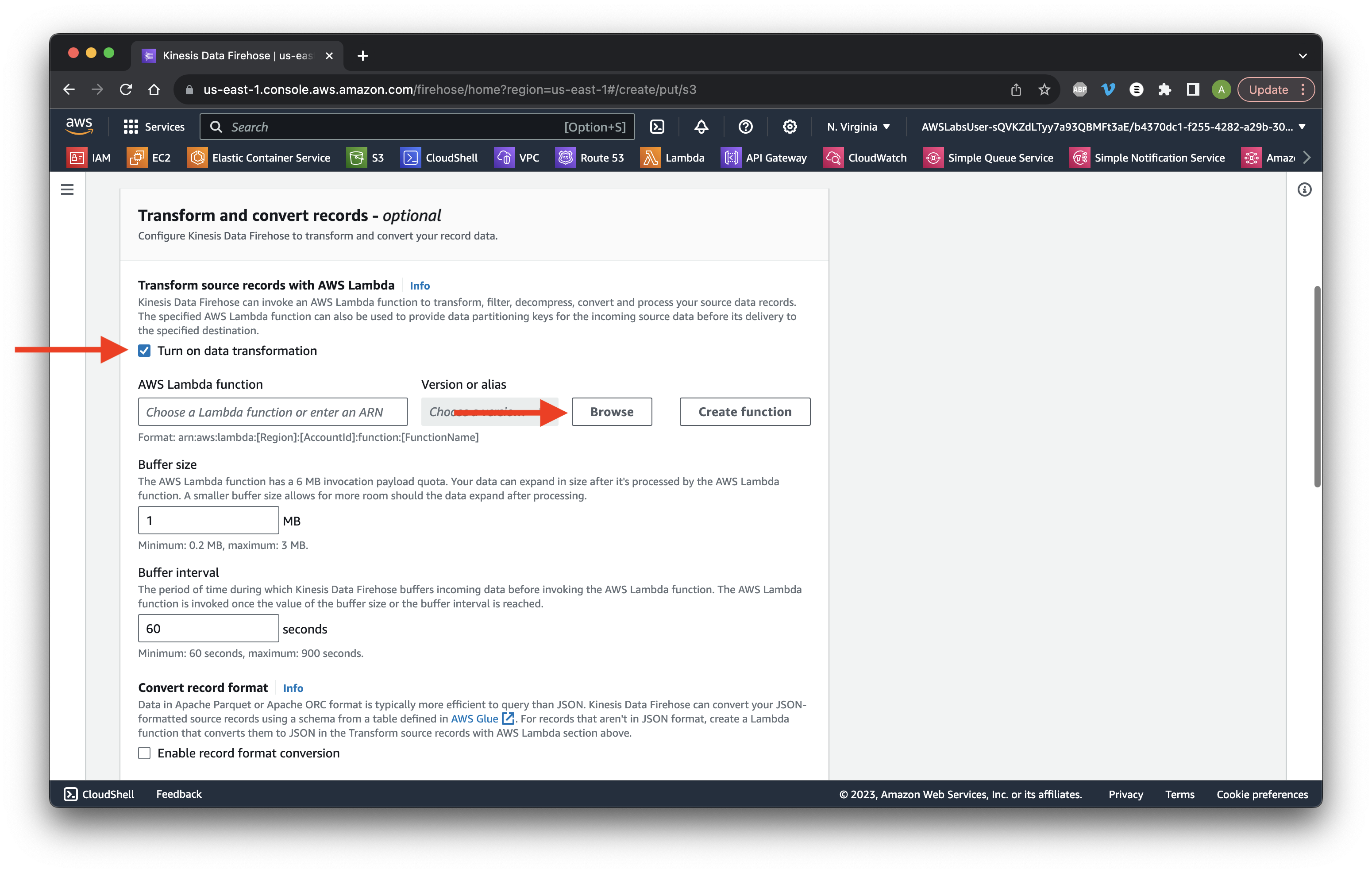
Task: Click the share page icon in address bar
Action: tap(1016, 89)
